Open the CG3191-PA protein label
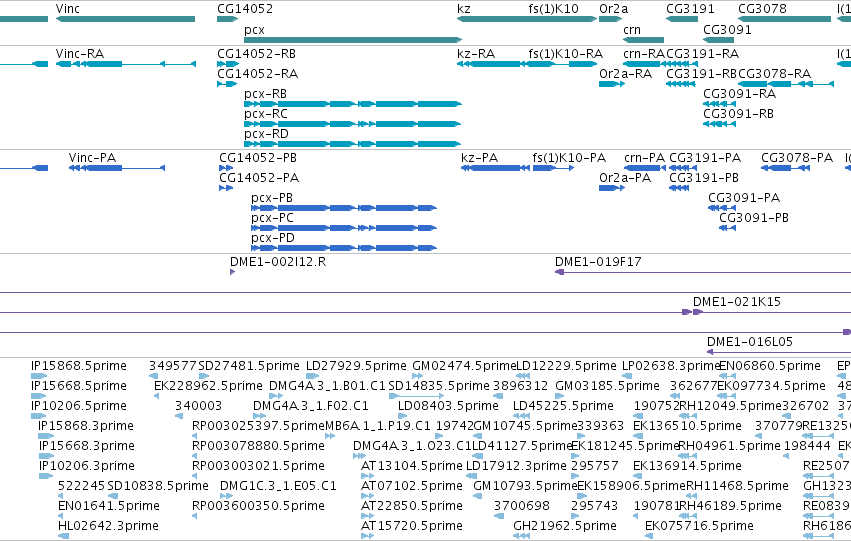Image resolution: width=851 pixels, height=541 pixels. (705, 158)
